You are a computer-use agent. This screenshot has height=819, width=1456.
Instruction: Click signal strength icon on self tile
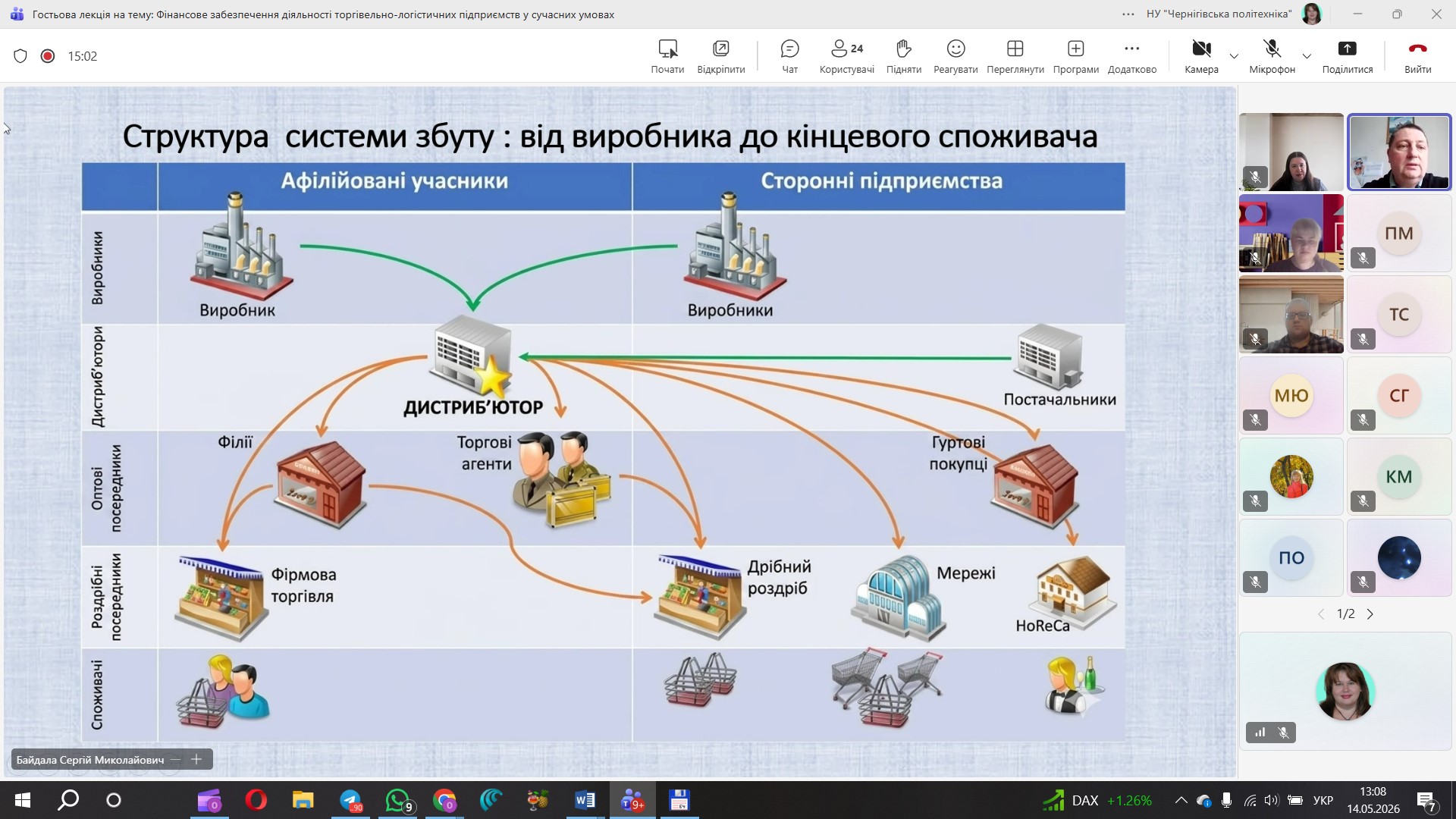[1260, 733]
